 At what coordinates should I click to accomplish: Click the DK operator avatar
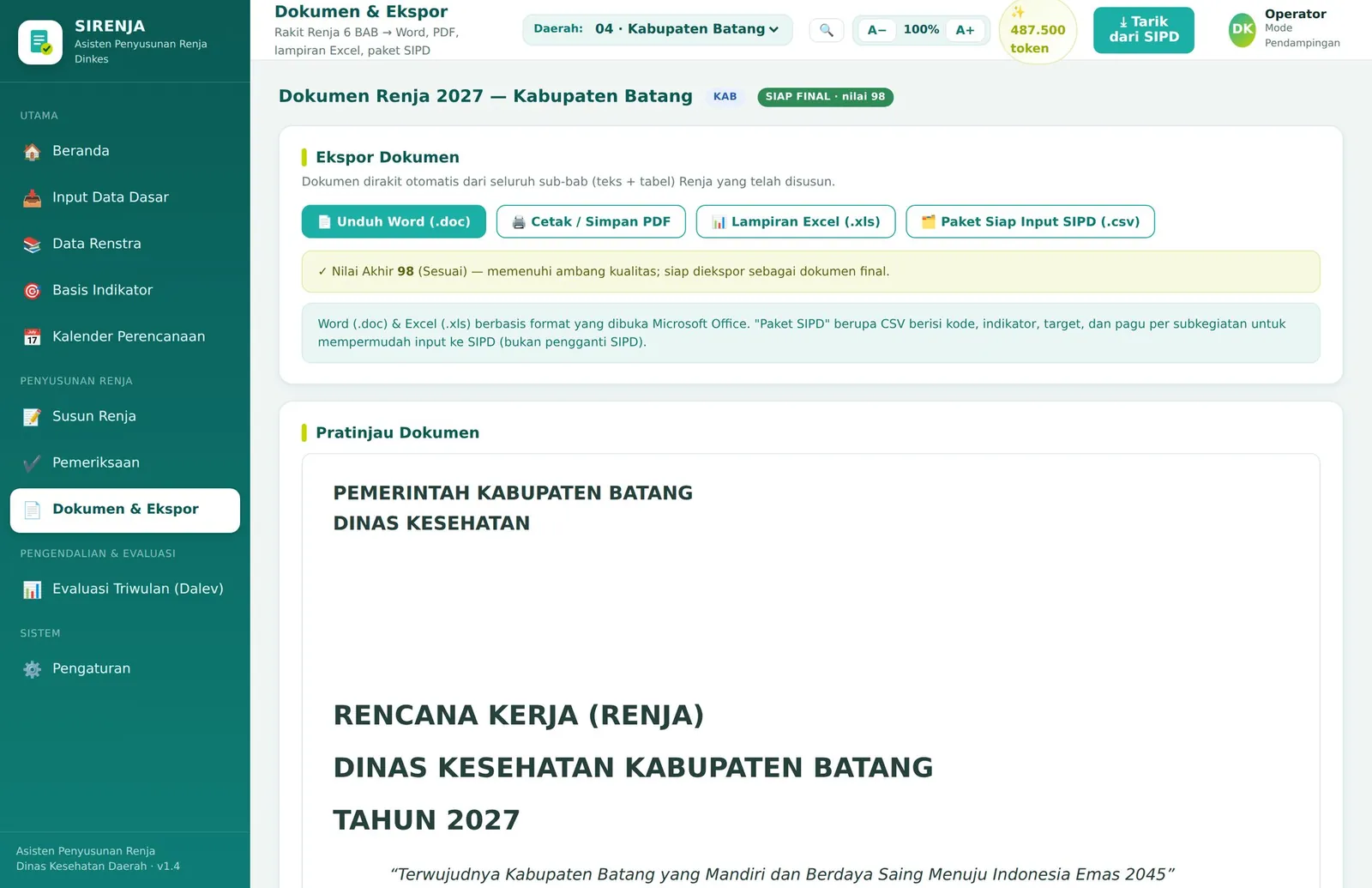[x=1243, y=30]
